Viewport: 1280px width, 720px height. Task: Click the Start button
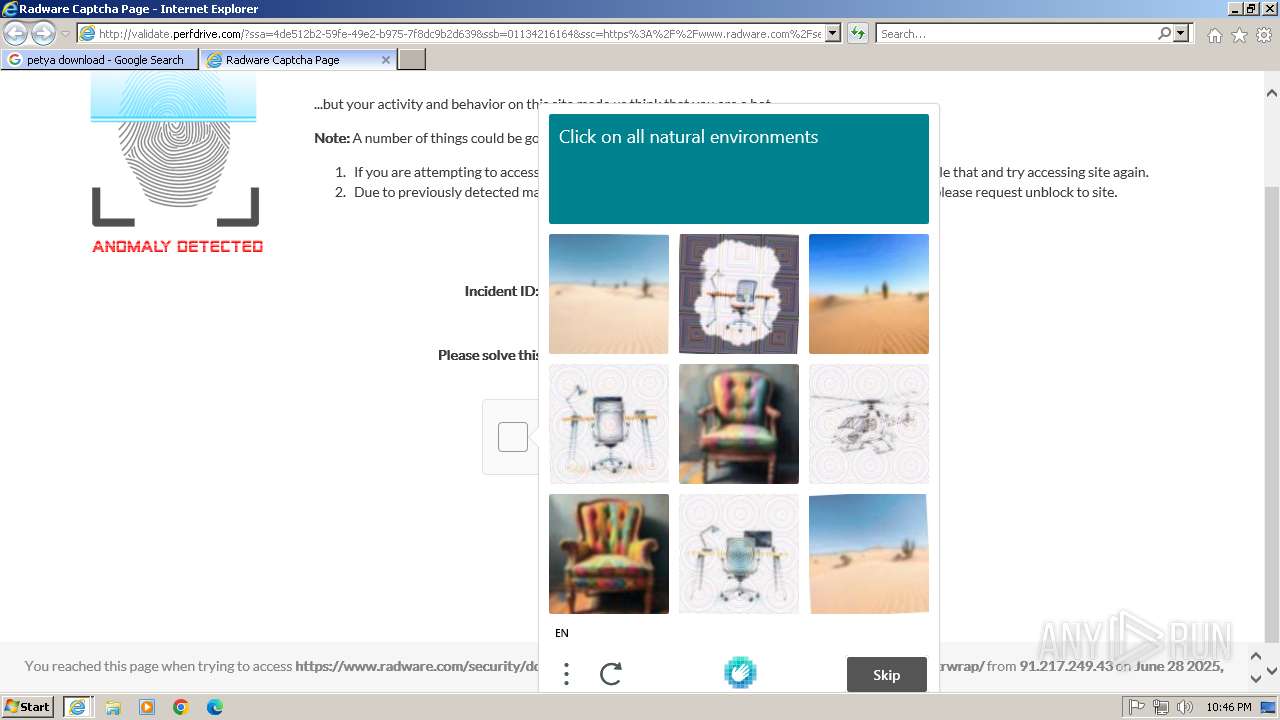click(x=28, y=707)
